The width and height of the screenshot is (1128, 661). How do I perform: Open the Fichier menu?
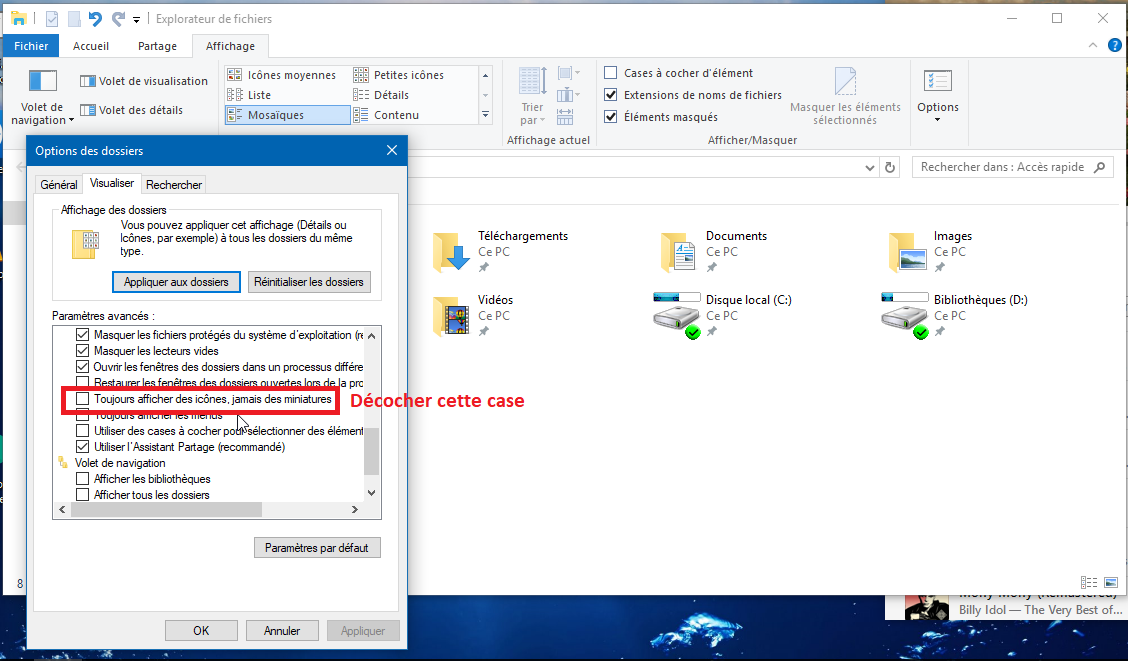click(31, 46)
